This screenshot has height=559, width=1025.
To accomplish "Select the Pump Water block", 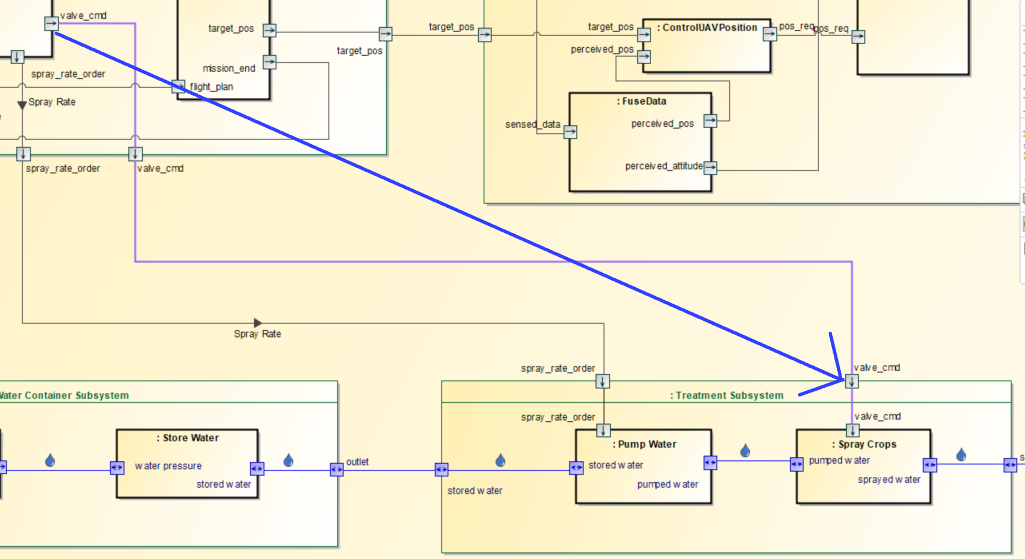I will 643,466.
